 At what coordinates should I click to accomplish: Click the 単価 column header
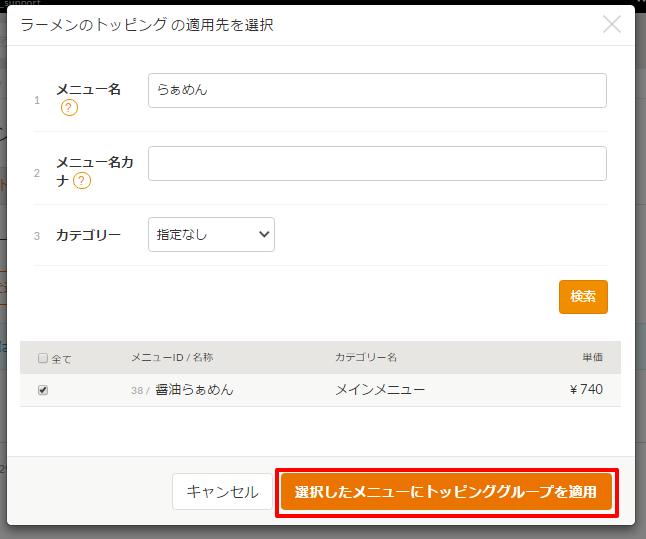[592, 358]
